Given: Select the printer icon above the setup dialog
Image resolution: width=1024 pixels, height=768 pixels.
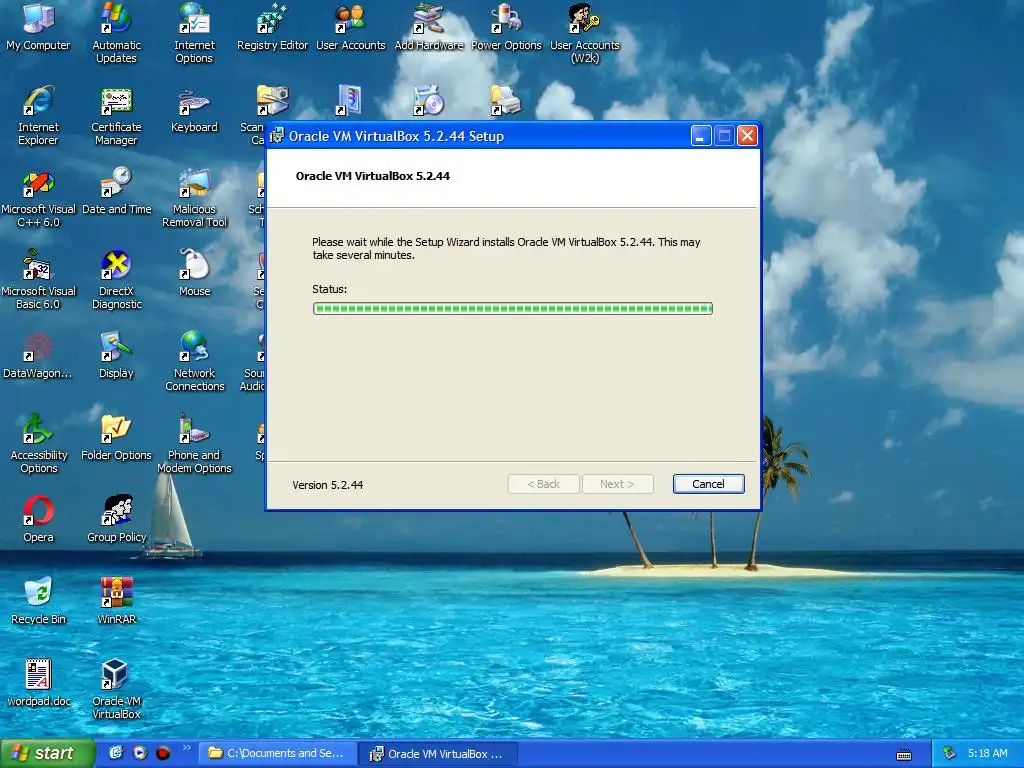Looking at the screenshot, I should pos(505,100).
